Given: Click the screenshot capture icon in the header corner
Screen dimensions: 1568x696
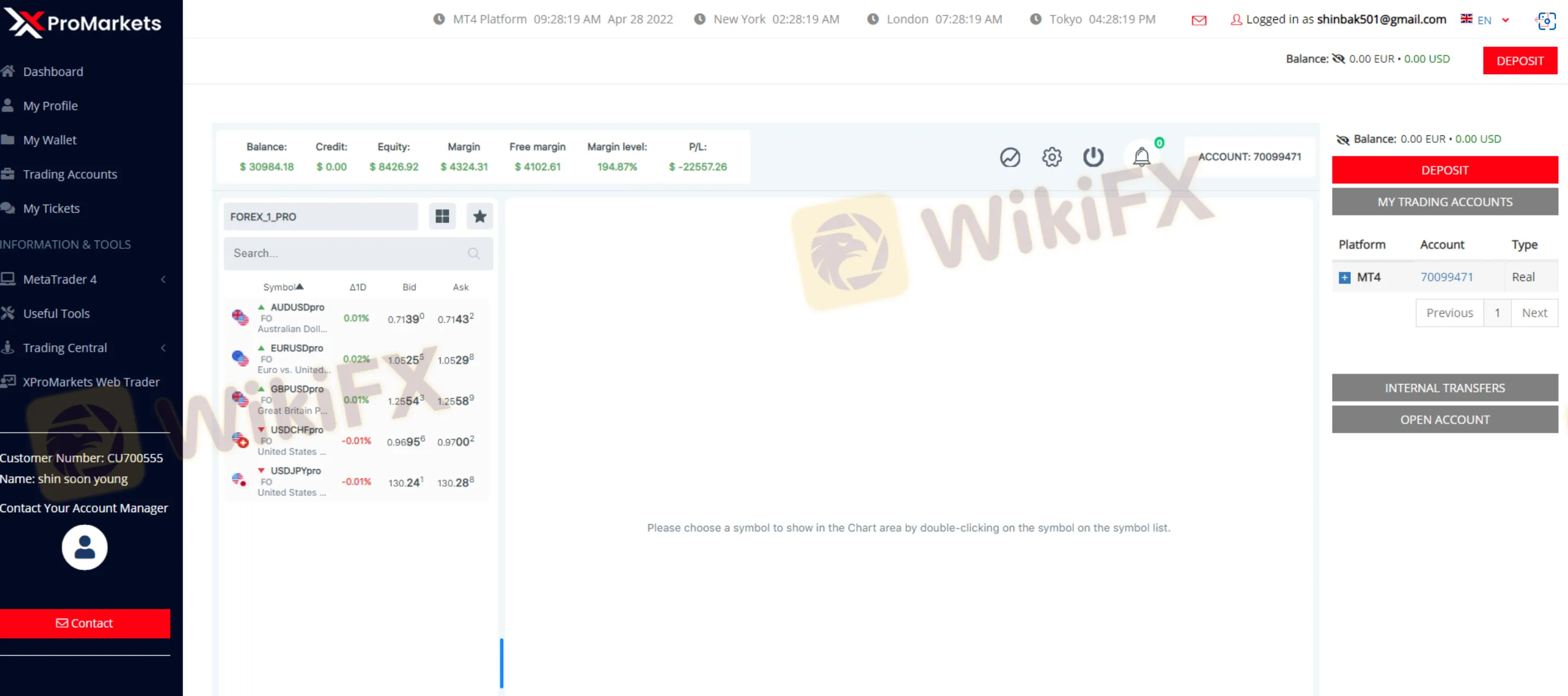Looking at the screenshot, I should click(1546, 20).
